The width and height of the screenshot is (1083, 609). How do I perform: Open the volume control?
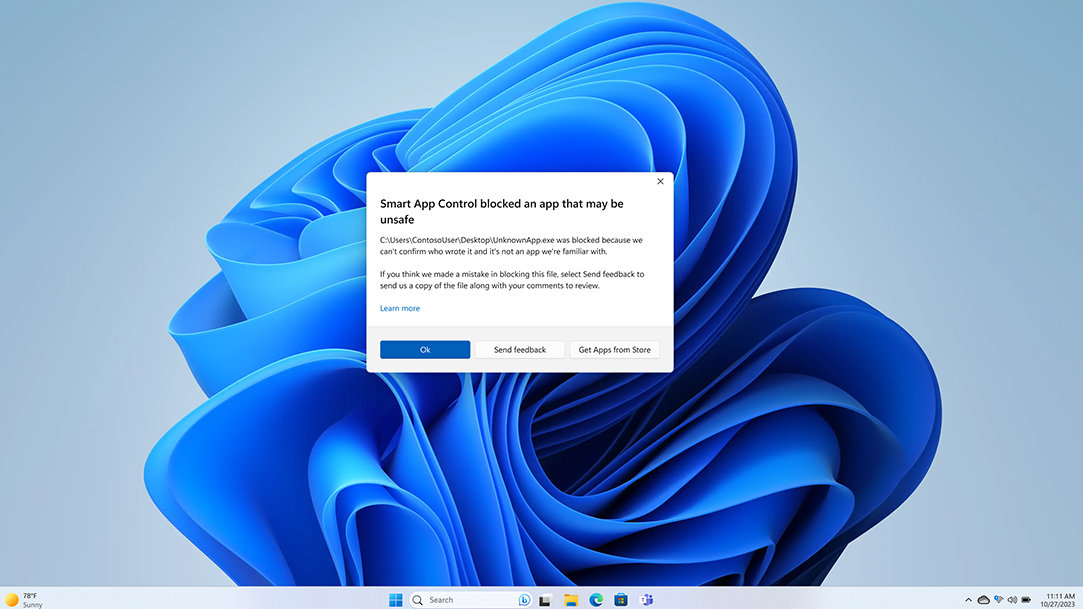(1012, 599)
